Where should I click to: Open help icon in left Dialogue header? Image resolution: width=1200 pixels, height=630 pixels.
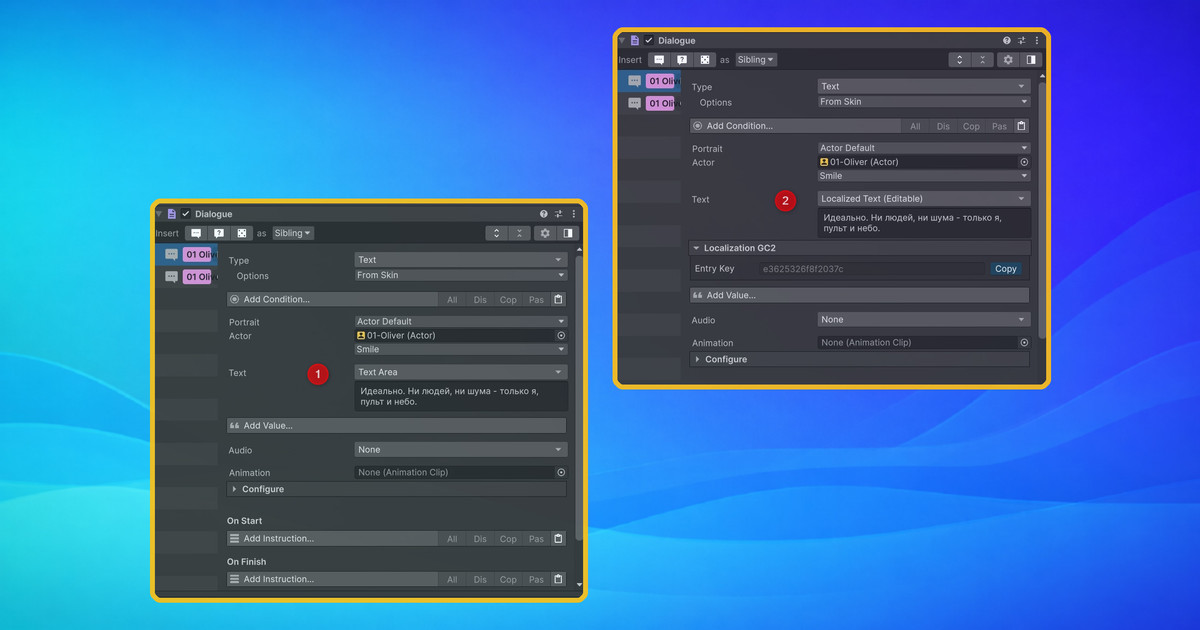tap(544, 214)
